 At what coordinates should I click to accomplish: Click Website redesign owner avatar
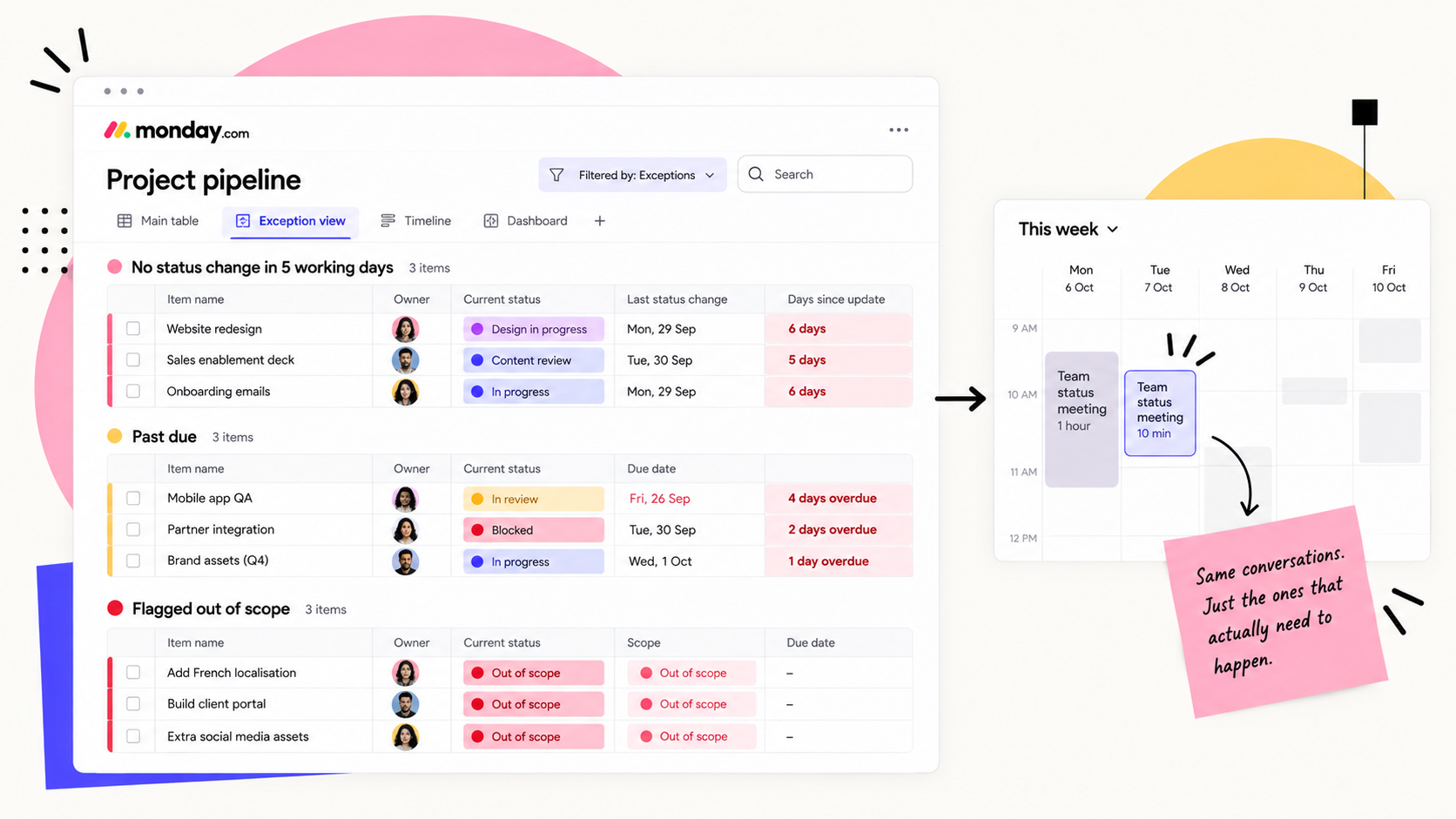click(x=405, y=329)
